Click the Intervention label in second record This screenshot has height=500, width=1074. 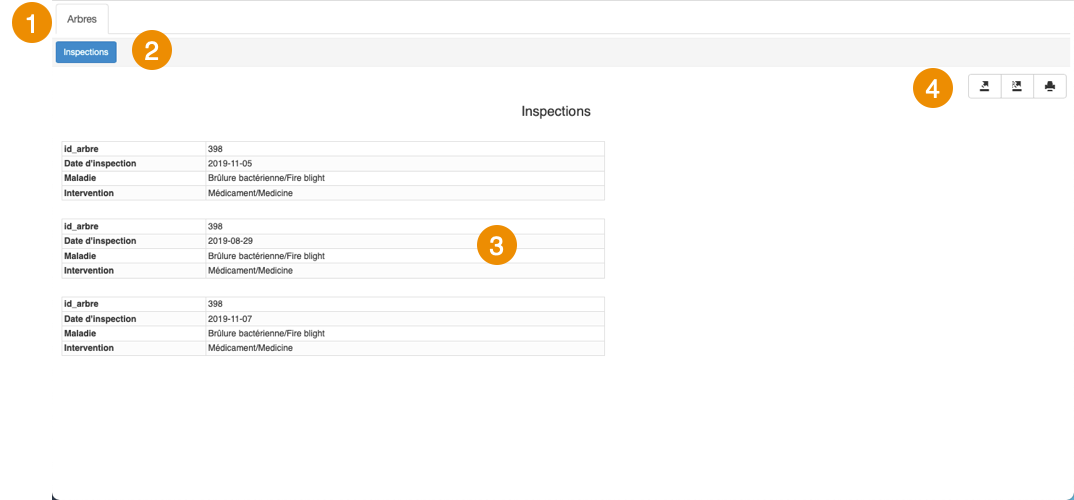[89, 270]
